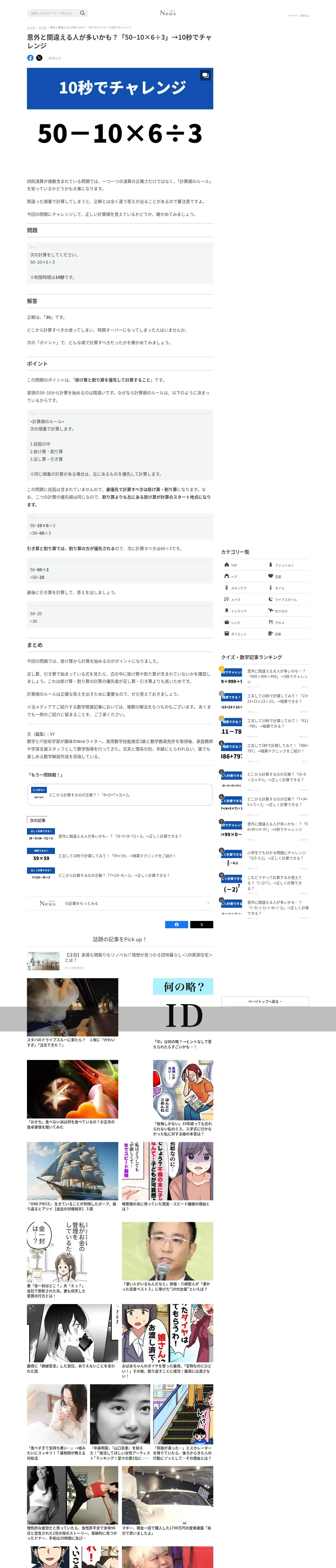Click the 問題 section heading
This screenshot has width=336, height=1568.
[32, 230]
